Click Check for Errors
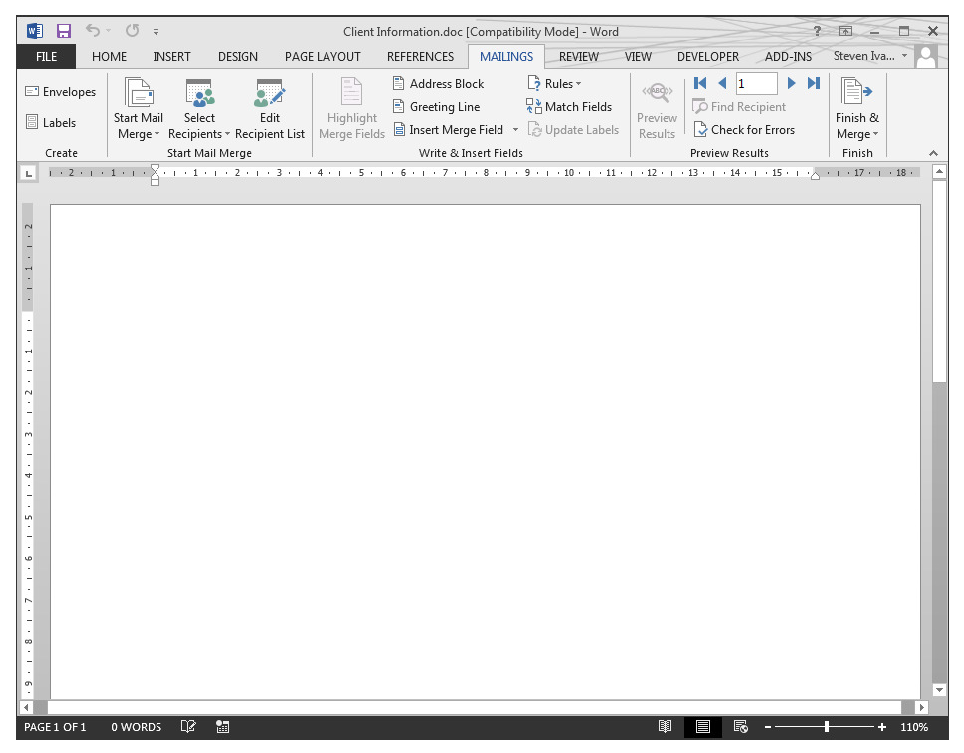This screenshot has width=964, height=753. [744, 130]
